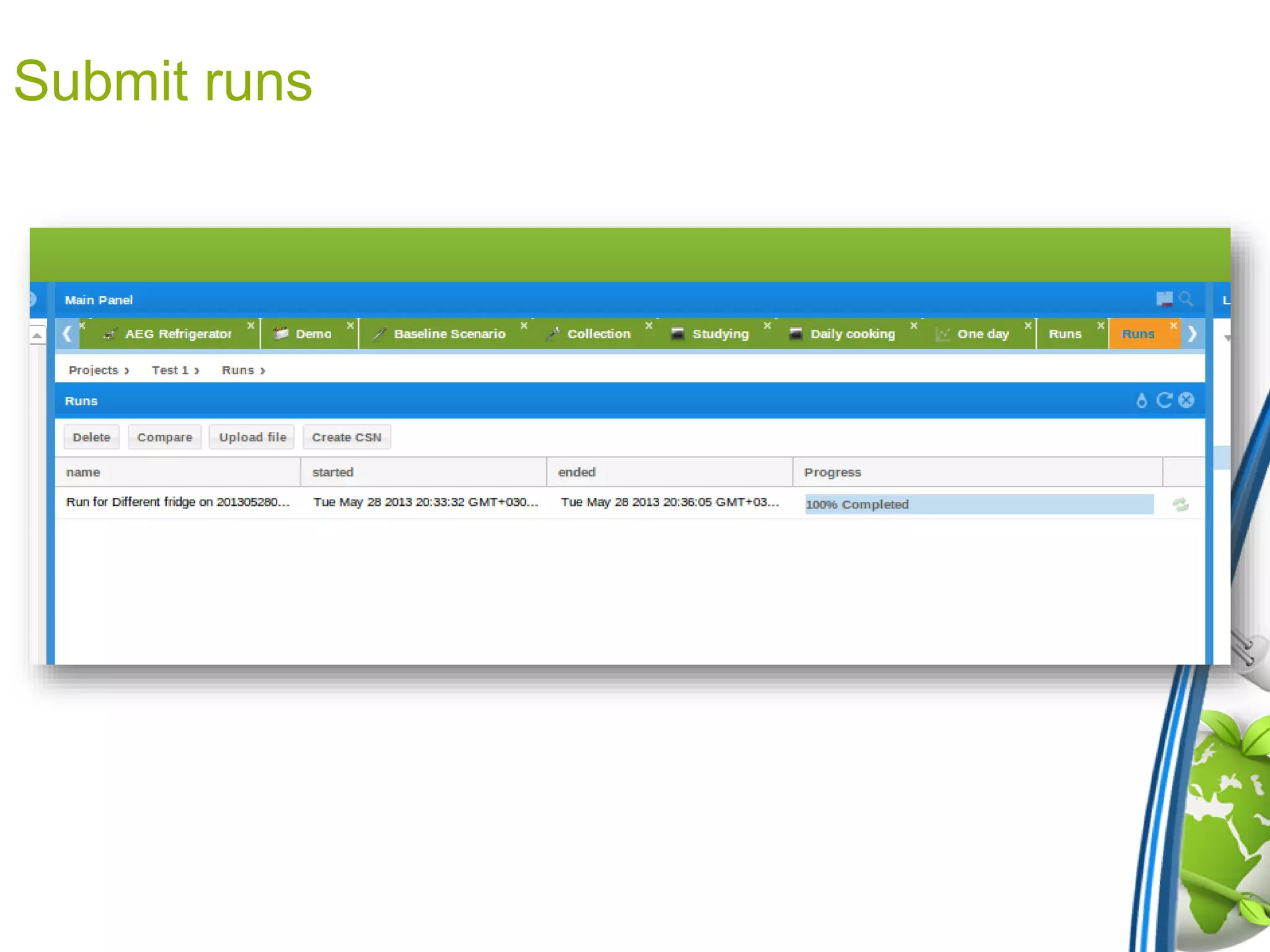Viewport: 1270px width, 952px height.
Task: Sort by the ended column header
Action: (x=670, y=472)
